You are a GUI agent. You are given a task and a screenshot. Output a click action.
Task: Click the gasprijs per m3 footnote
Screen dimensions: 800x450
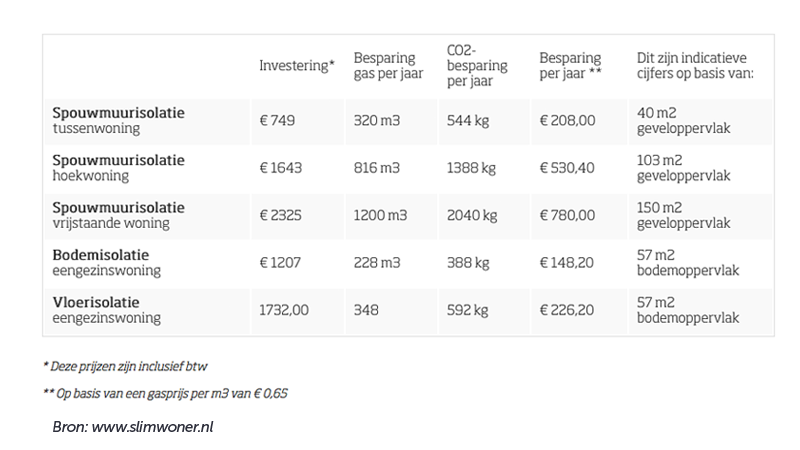click(165, 393)
